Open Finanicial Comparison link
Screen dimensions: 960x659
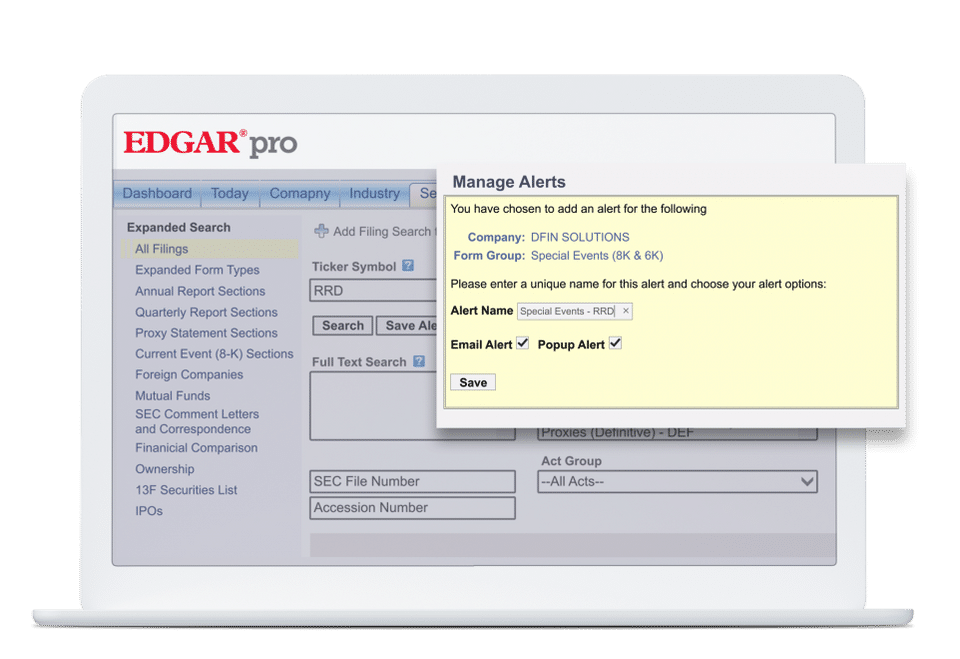click(197, 448)
